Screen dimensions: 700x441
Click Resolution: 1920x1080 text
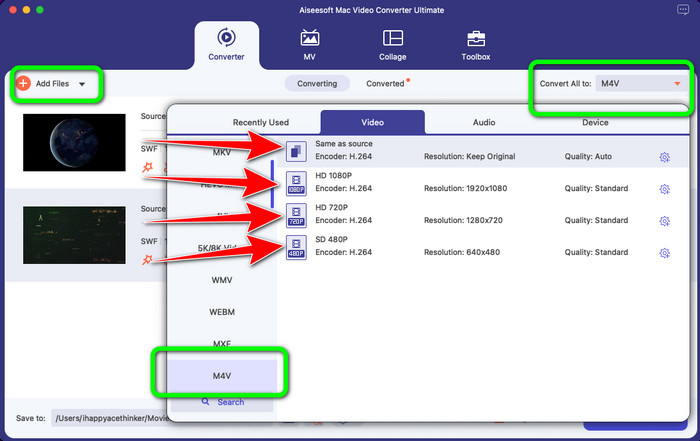tap(465, 188)
